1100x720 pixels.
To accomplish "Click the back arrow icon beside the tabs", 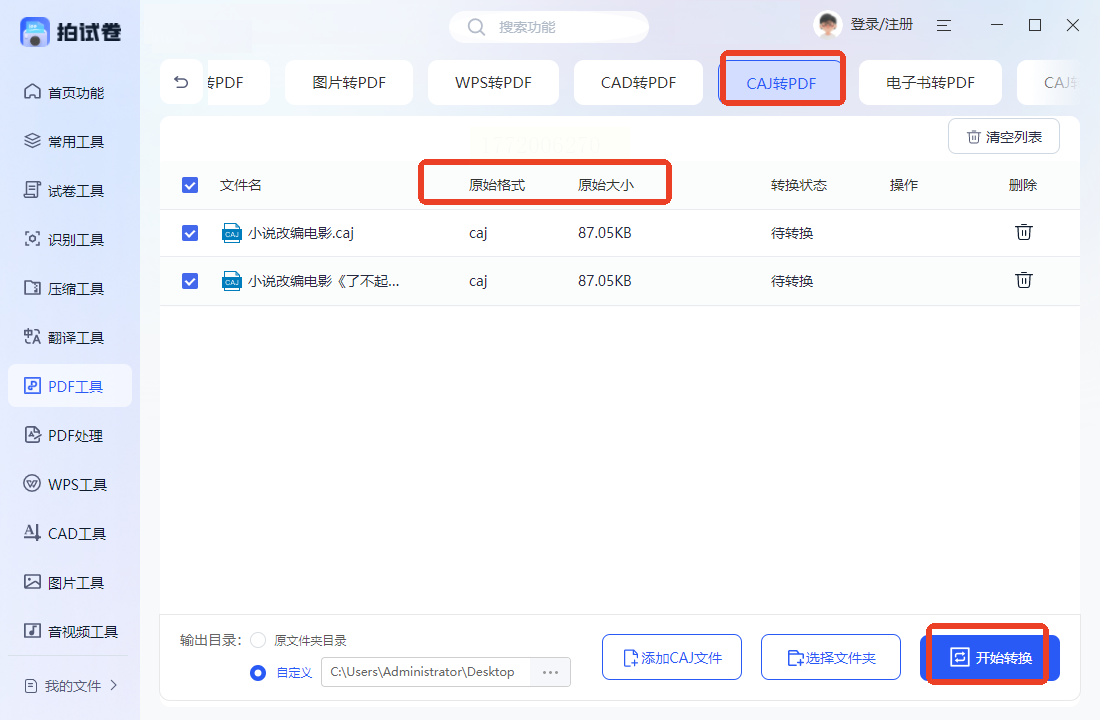I will pos(181,83).
